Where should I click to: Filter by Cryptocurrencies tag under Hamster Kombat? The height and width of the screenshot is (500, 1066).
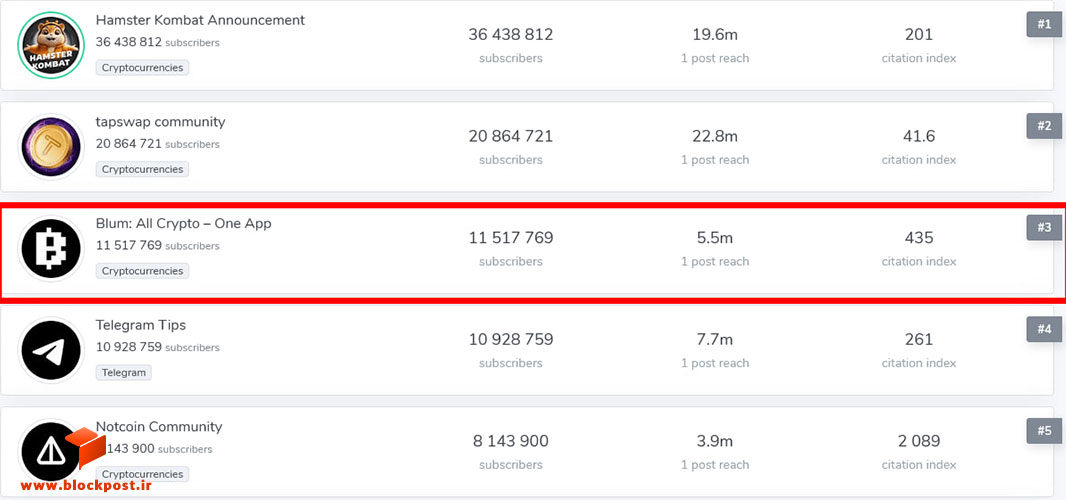tap(142, 68)
